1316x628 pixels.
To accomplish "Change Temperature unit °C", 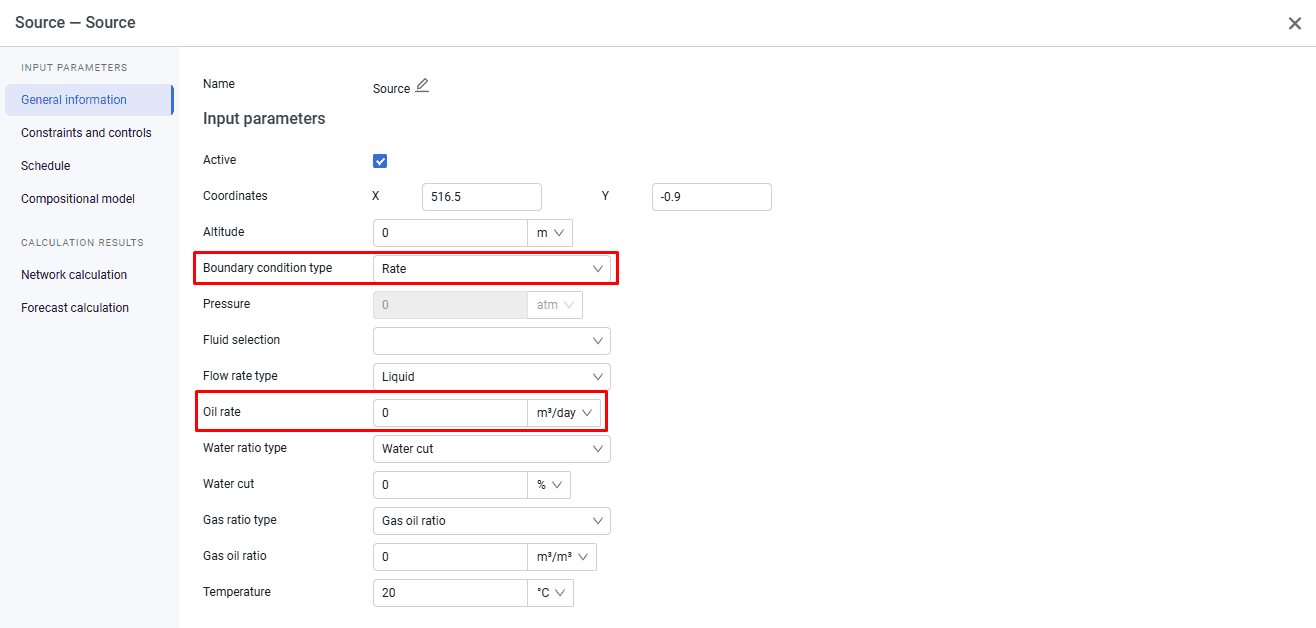I will click(x=550, y=593).
